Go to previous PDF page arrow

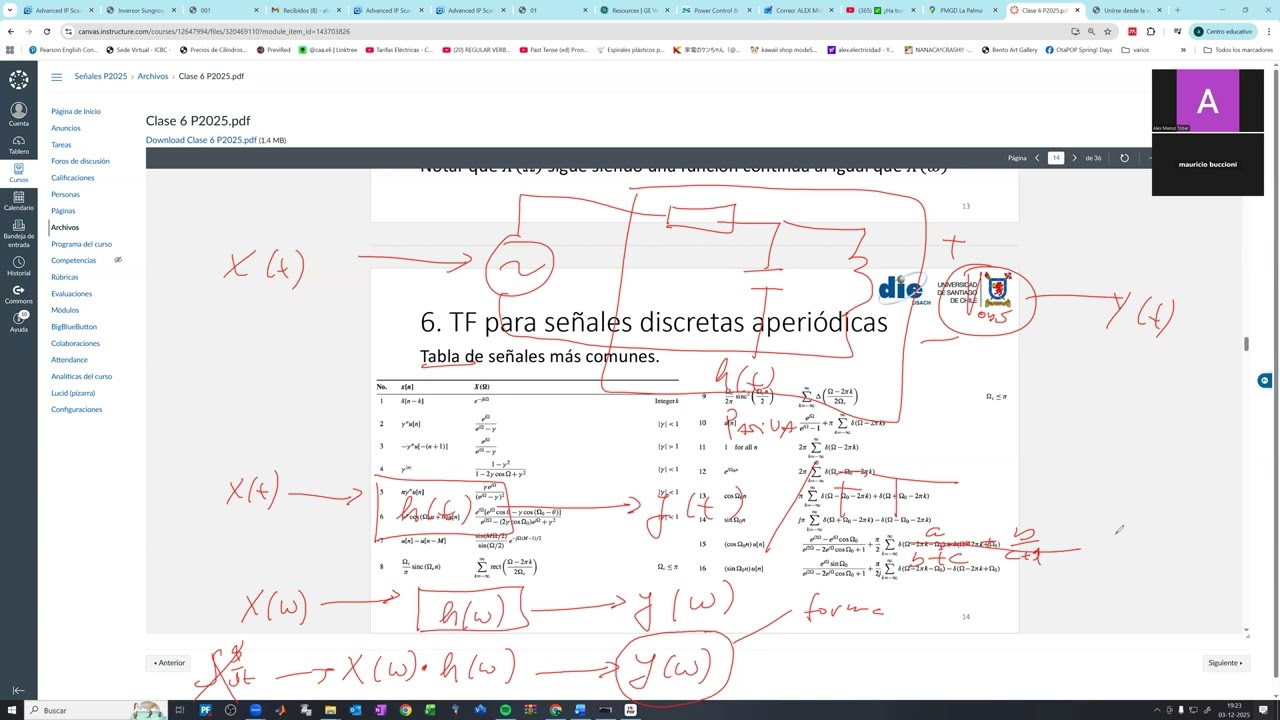point(1037,158)
